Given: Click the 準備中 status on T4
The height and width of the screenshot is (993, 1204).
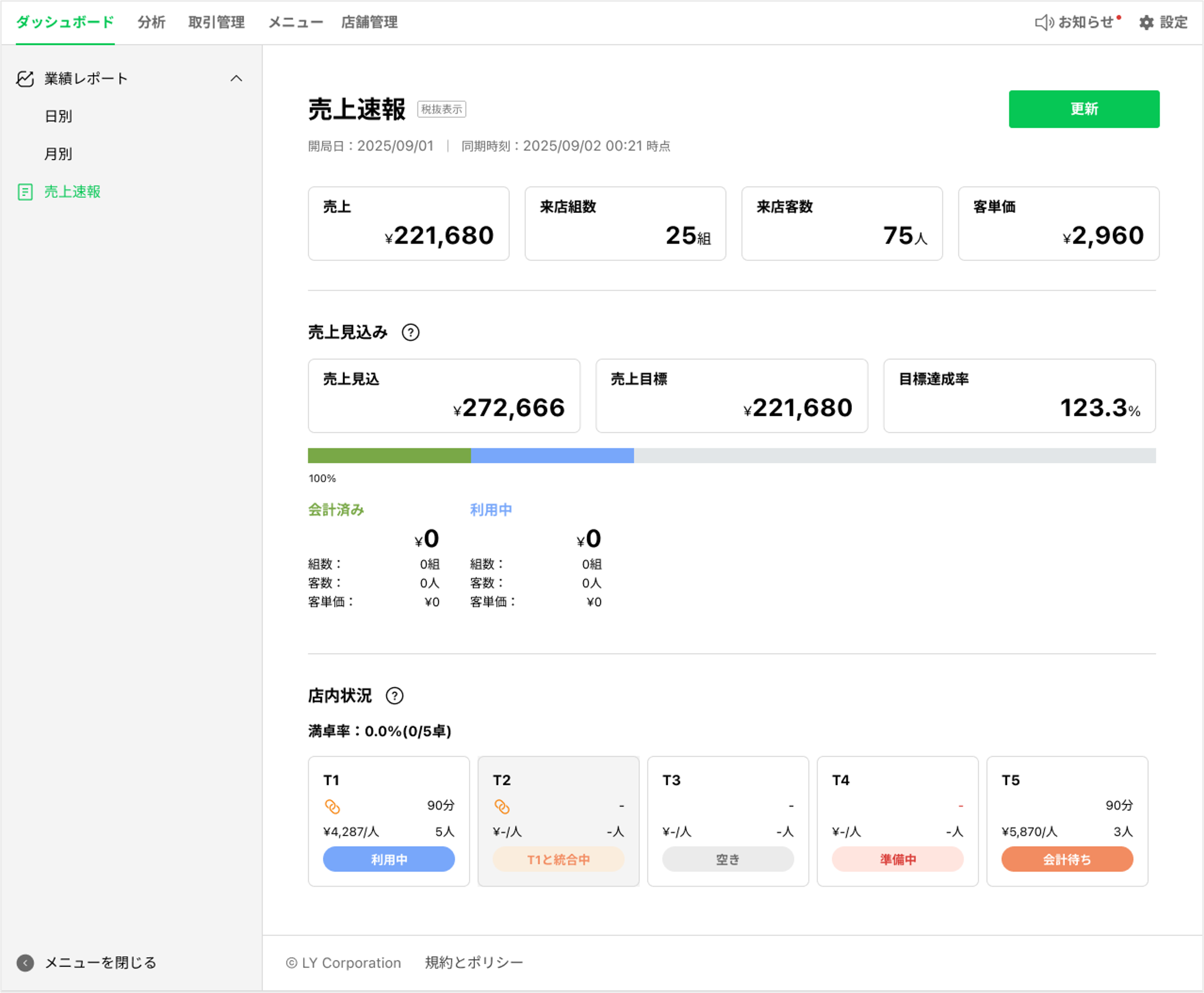Looking at the screenshot, I should (x=898, y=859).
